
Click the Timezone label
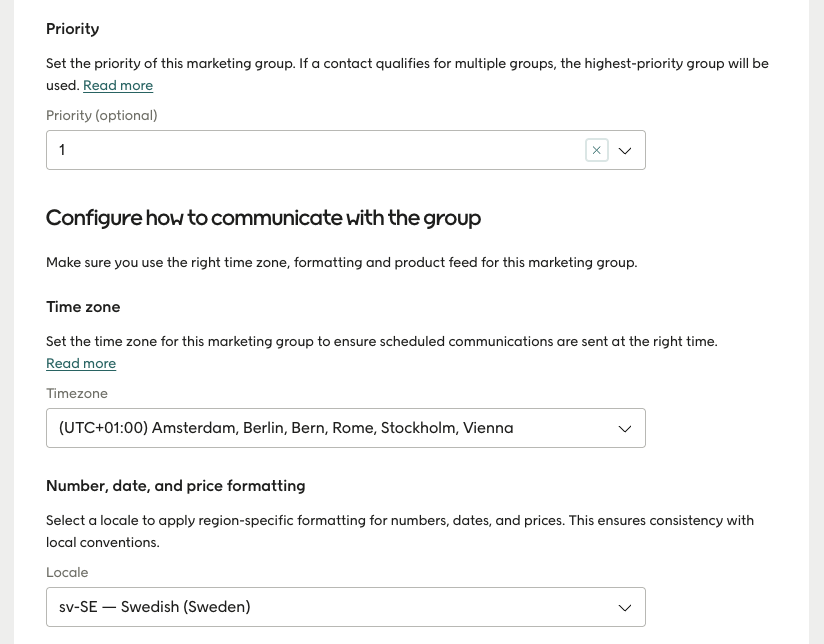(x=77, y=393)
